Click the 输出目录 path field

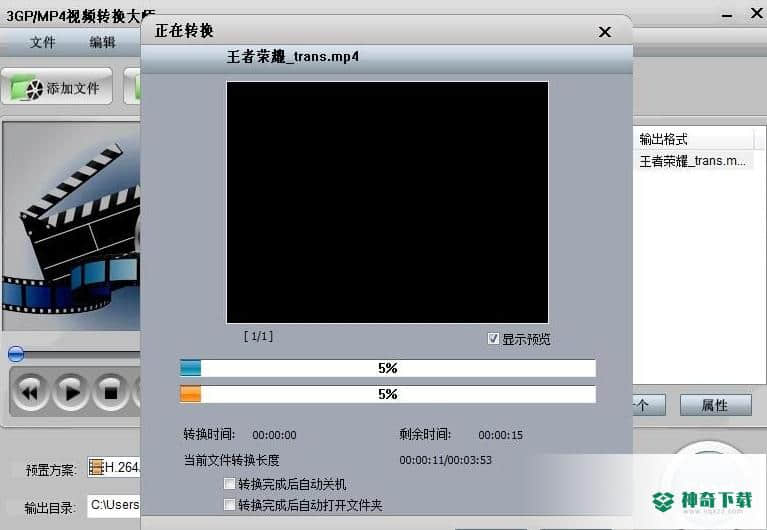tap(114, 505)
